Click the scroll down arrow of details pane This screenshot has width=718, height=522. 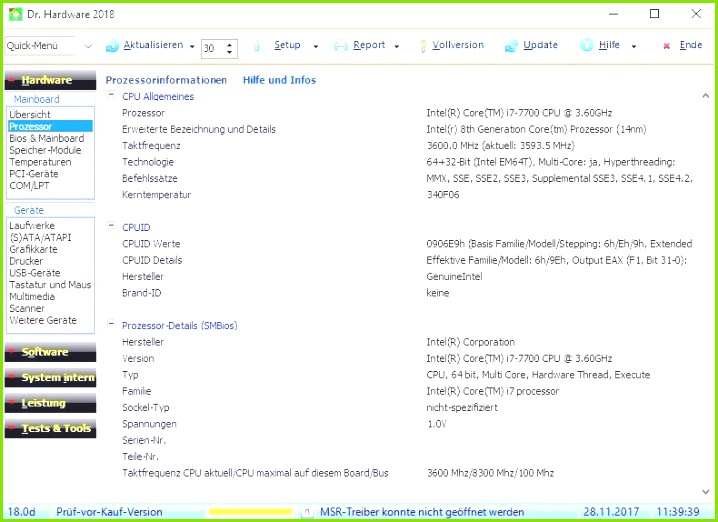coord(706,492)
